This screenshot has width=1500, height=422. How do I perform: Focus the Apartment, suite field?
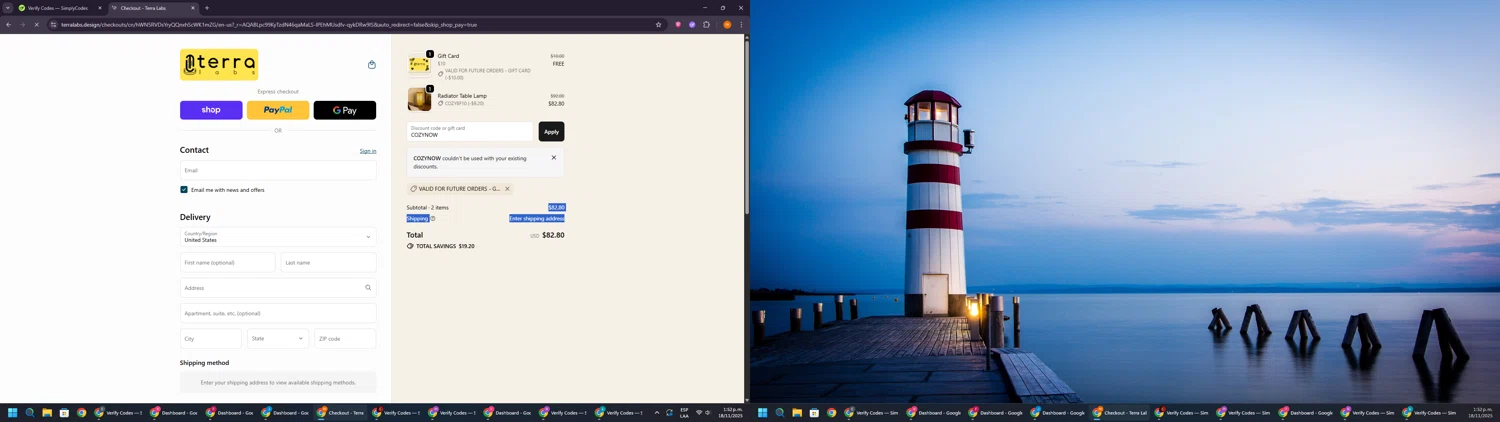(x=278, y=313)
